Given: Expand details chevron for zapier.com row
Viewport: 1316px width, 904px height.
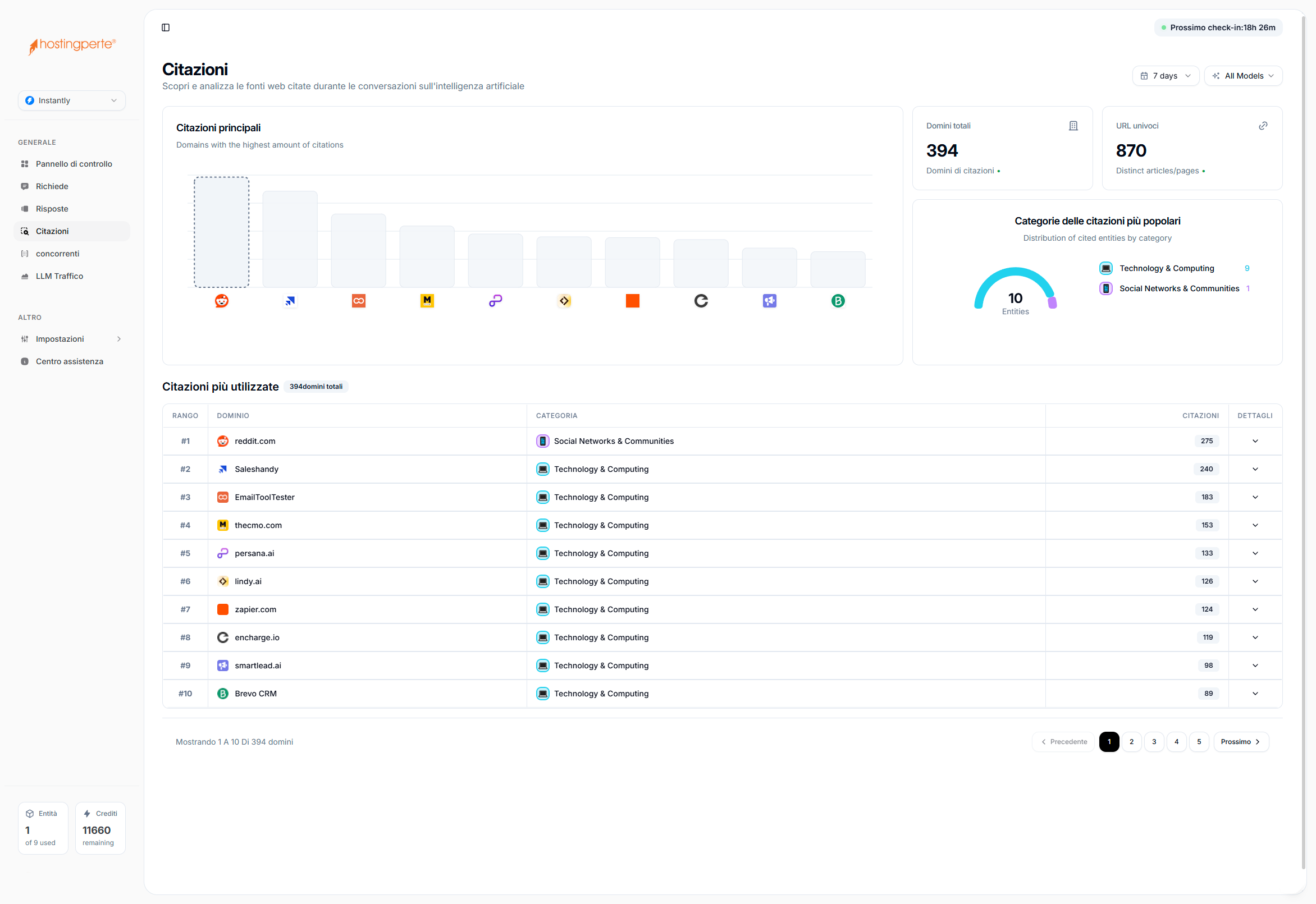Looking at the screenshot, I should click(x=1255, y=609).
